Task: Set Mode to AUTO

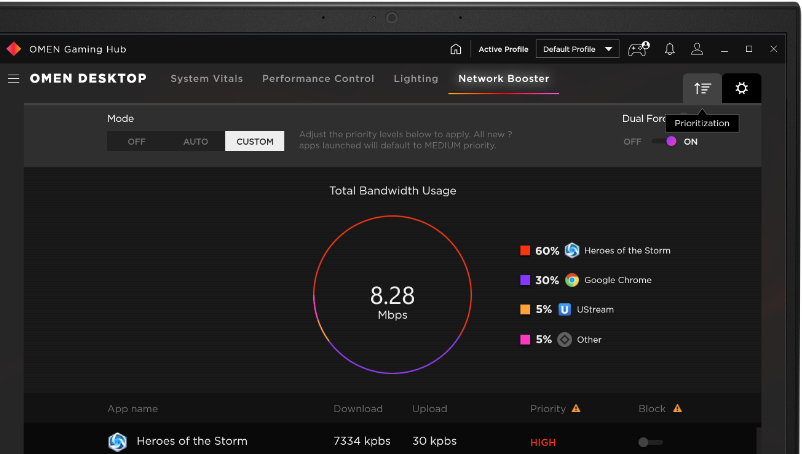Action: point(195,142)
